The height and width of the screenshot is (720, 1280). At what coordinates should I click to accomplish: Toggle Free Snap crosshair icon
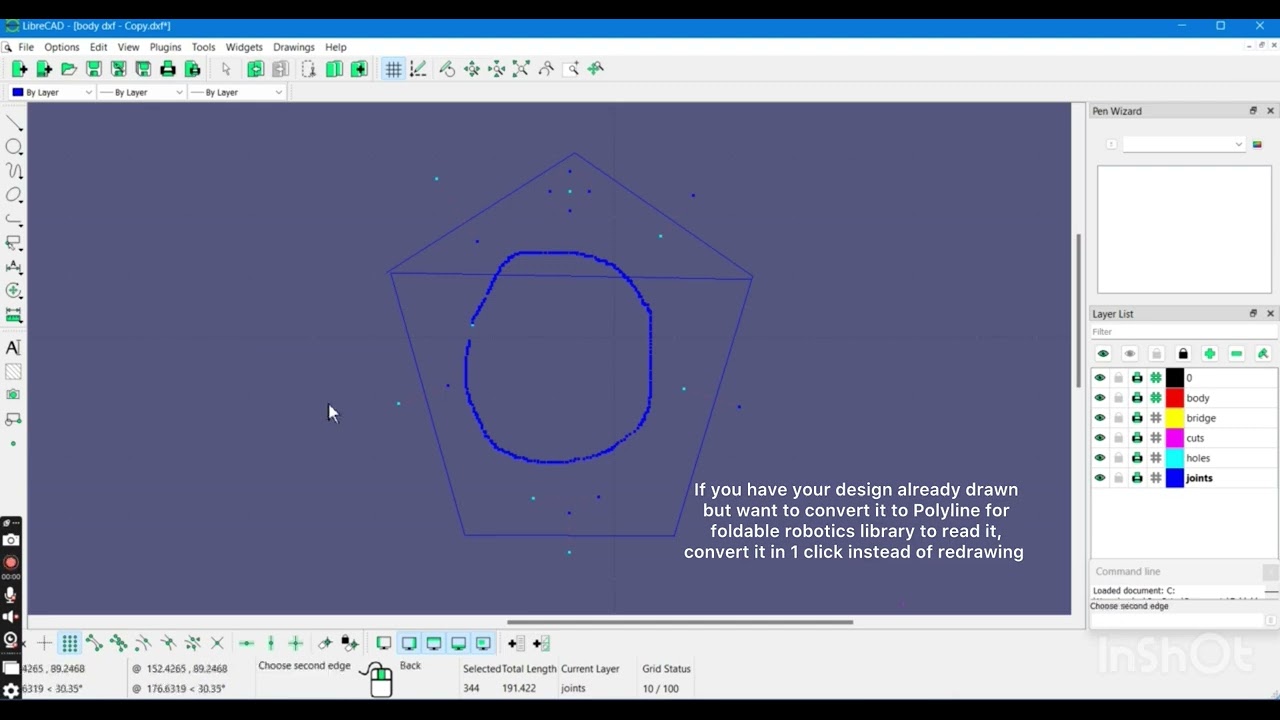click(44, 643)
